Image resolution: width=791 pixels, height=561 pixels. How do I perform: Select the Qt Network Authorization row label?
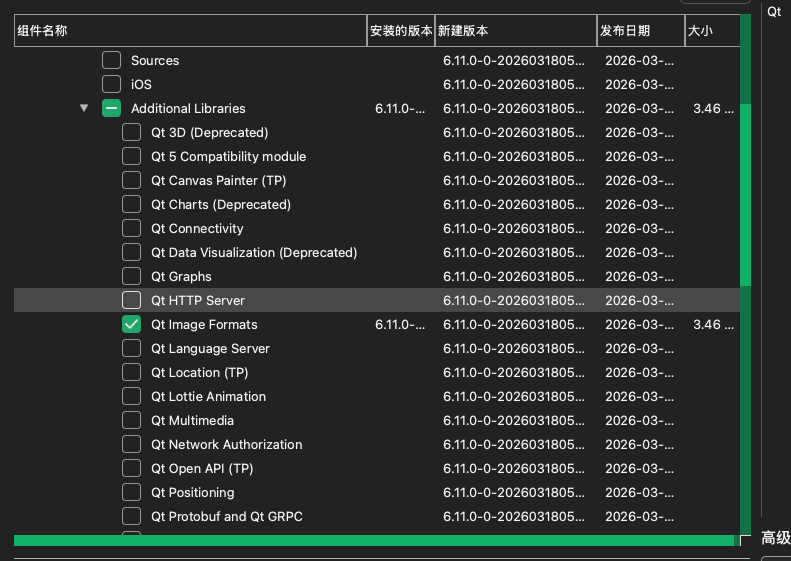pos(227,444)
